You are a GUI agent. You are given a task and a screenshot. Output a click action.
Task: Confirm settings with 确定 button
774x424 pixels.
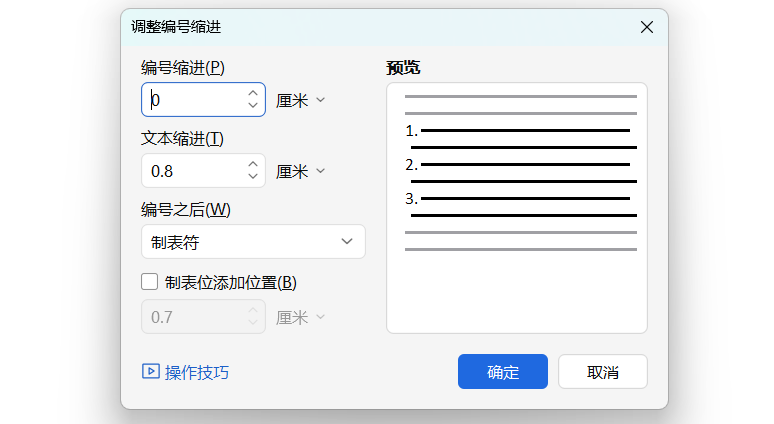(x=502, y=372)
